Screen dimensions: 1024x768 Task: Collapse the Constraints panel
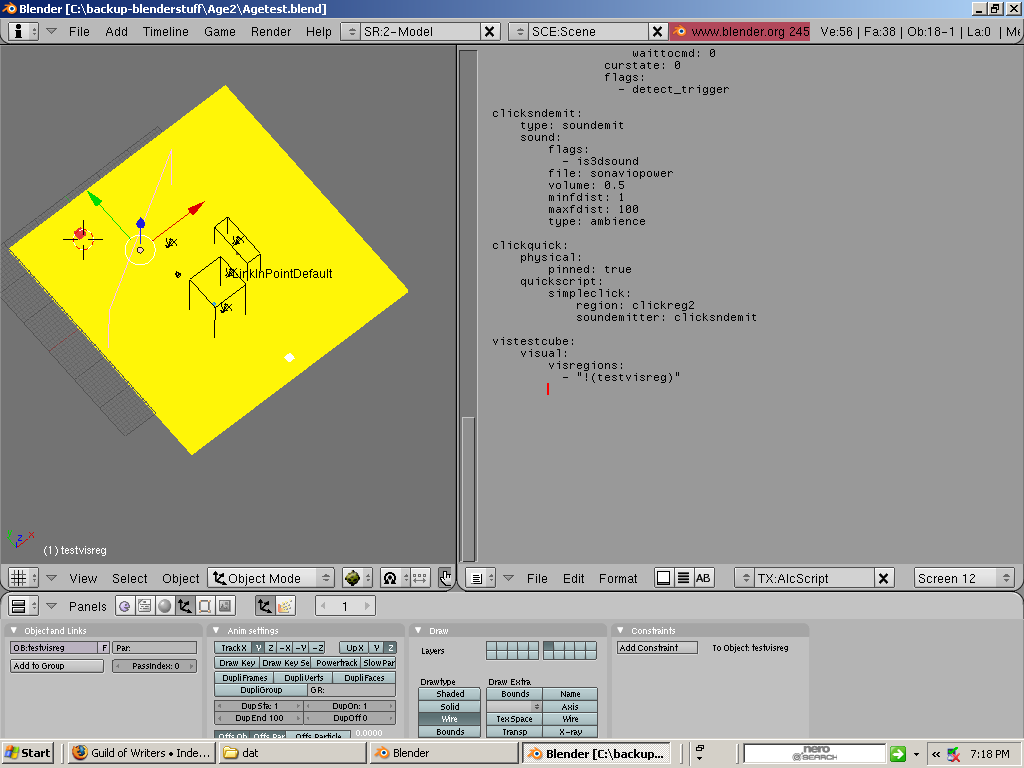[x=620, y=630]
